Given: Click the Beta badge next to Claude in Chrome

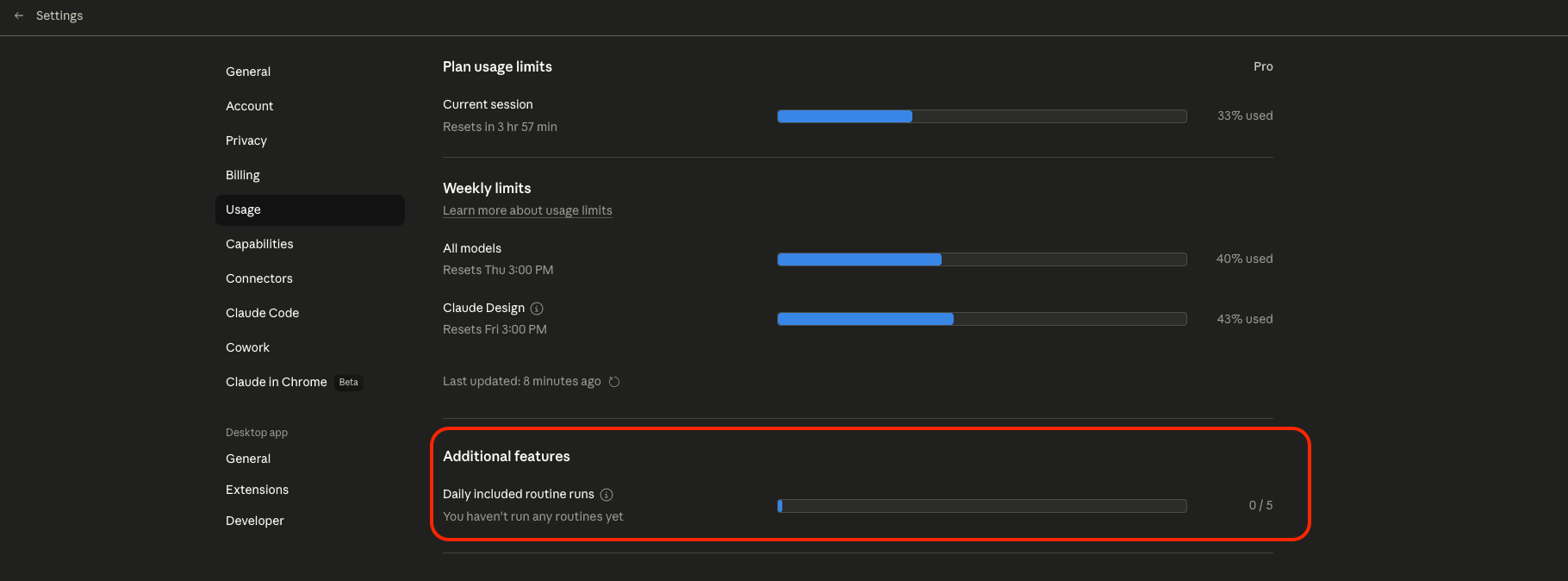Looking at the screenshot, I should (x=349, y=382).
